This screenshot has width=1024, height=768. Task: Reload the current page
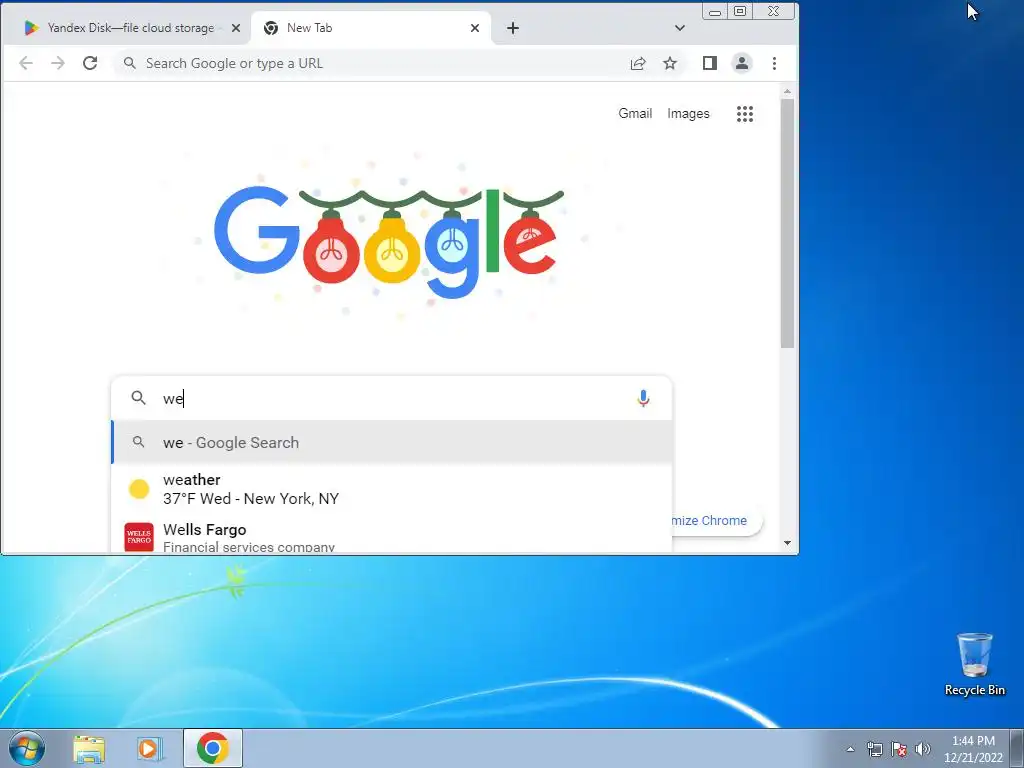tap(90, 63)
